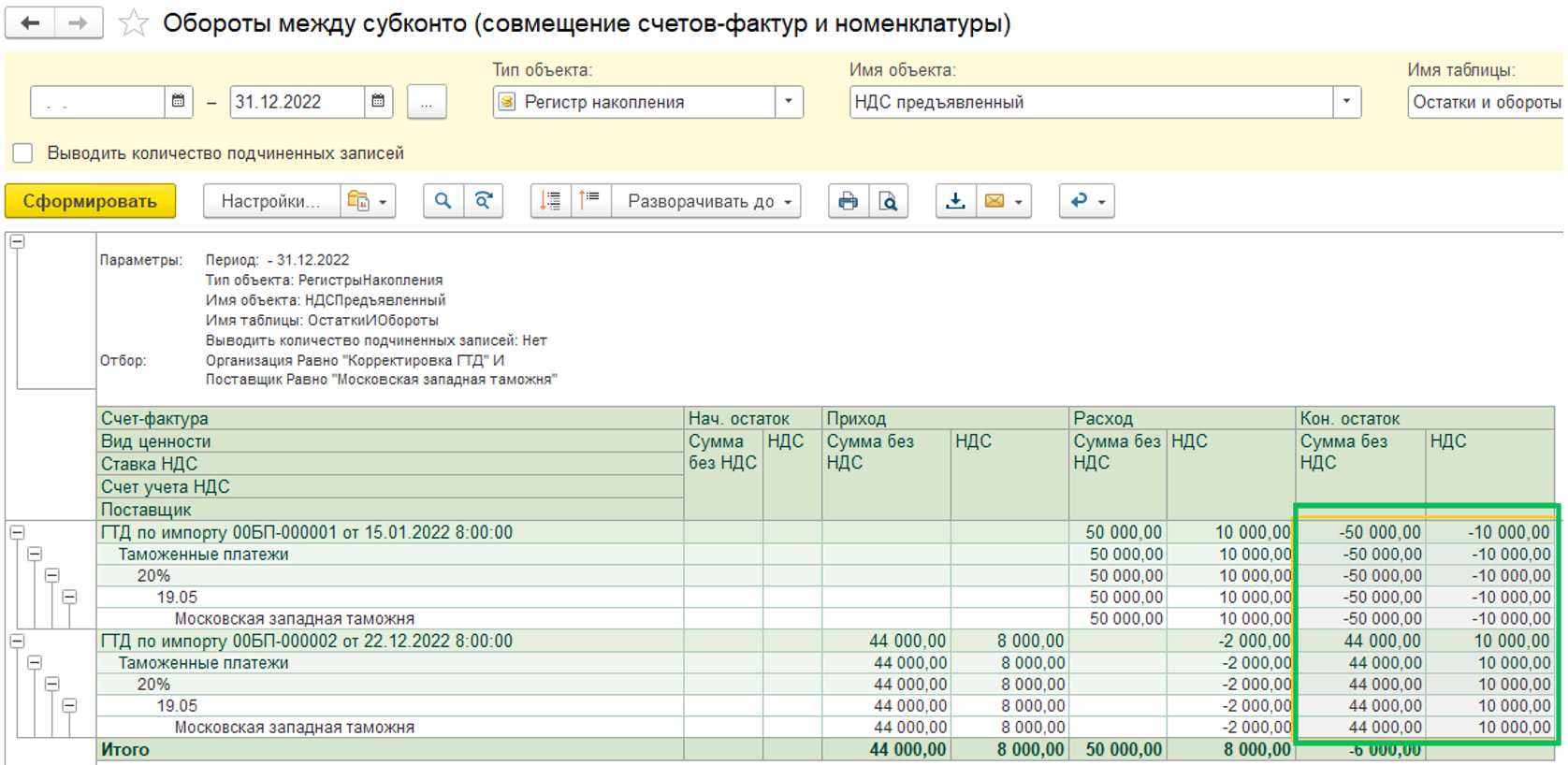Print the report with printer icon
Viewport: 1568px width, 765px height.
coord(849,201)
